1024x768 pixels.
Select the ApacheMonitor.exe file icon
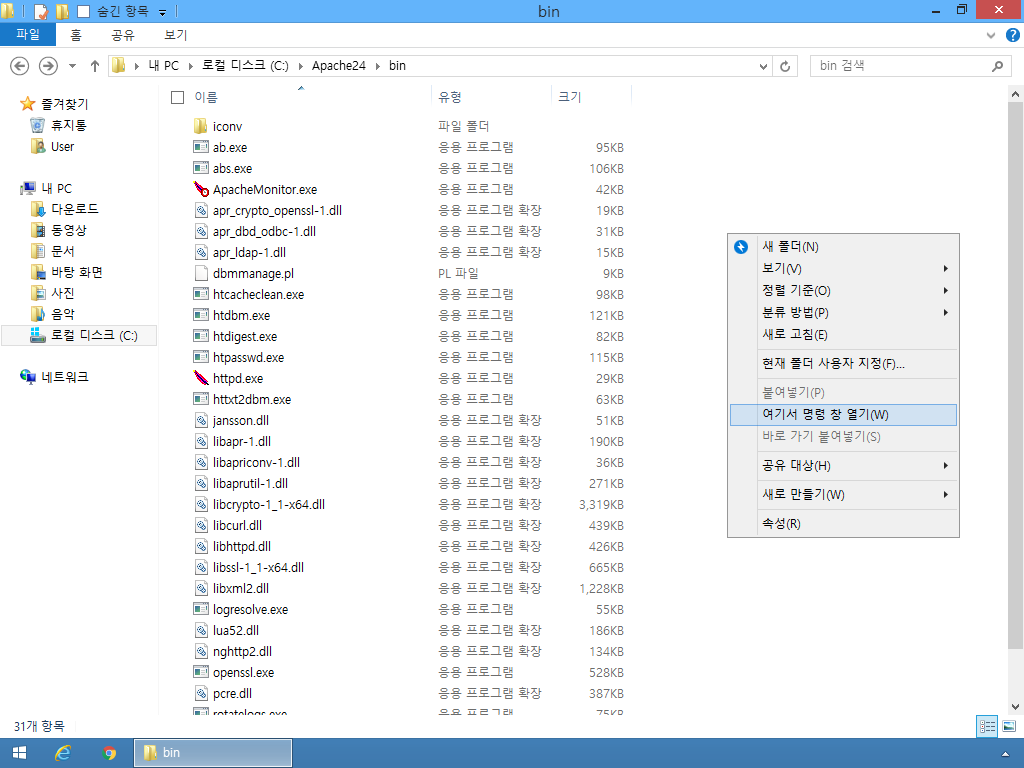[200, 189]
